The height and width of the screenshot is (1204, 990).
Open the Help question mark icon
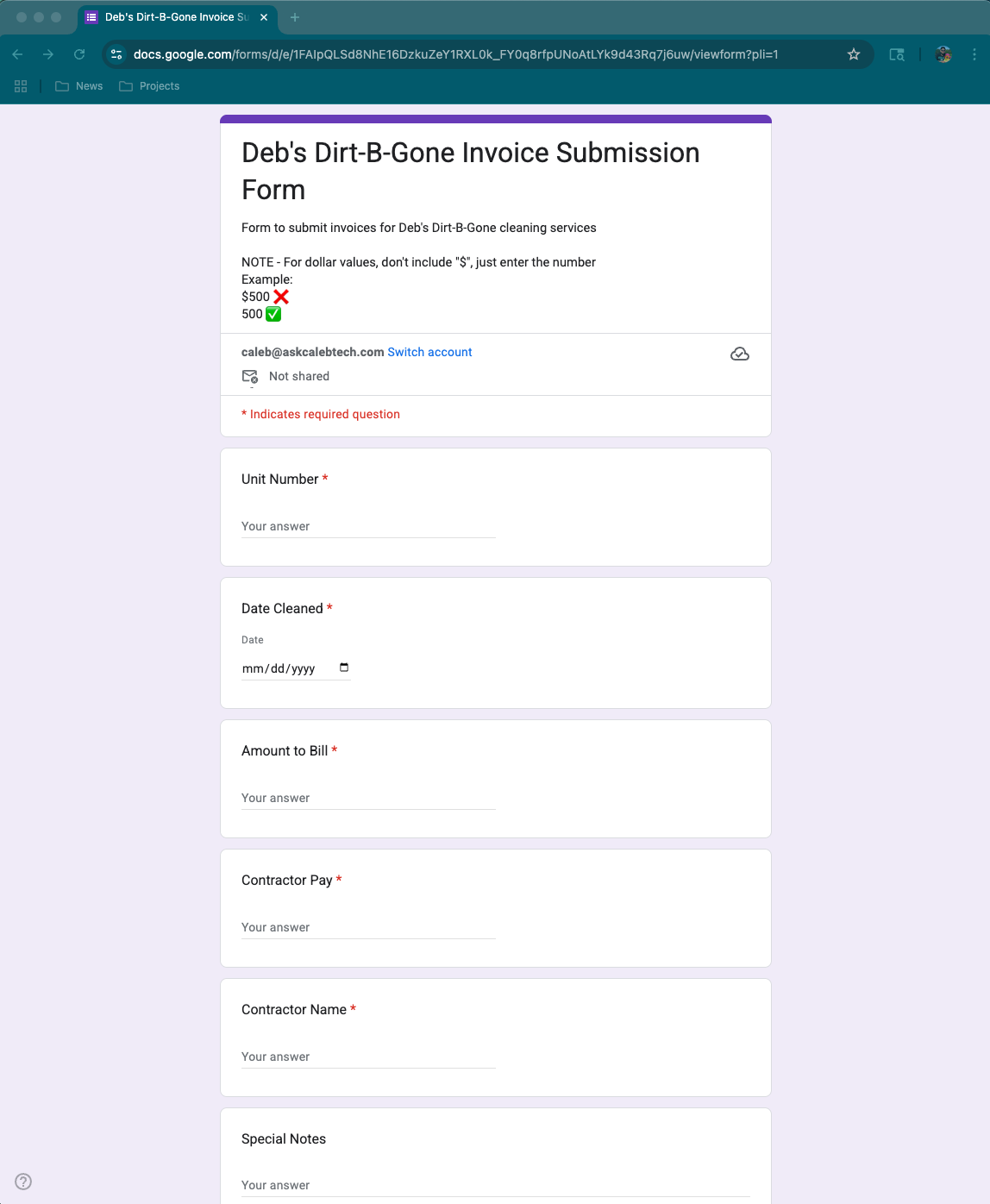click(23, 1181)
